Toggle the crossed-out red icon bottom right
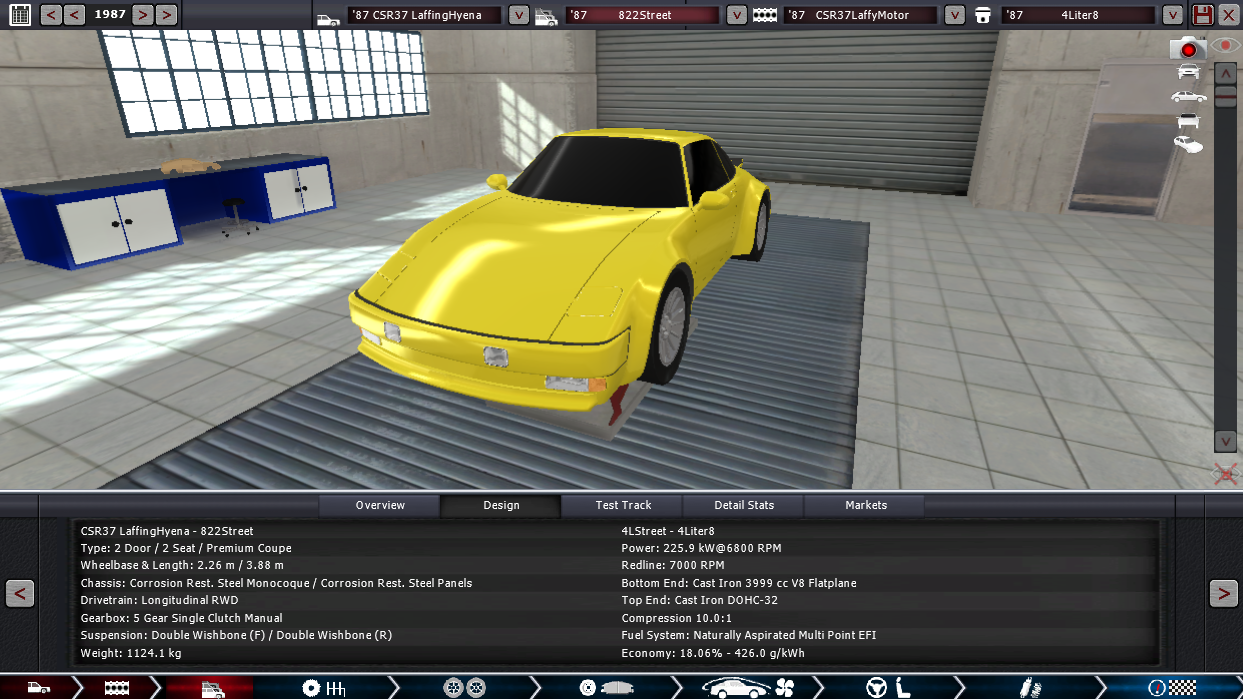 [x=1225, y=474]
